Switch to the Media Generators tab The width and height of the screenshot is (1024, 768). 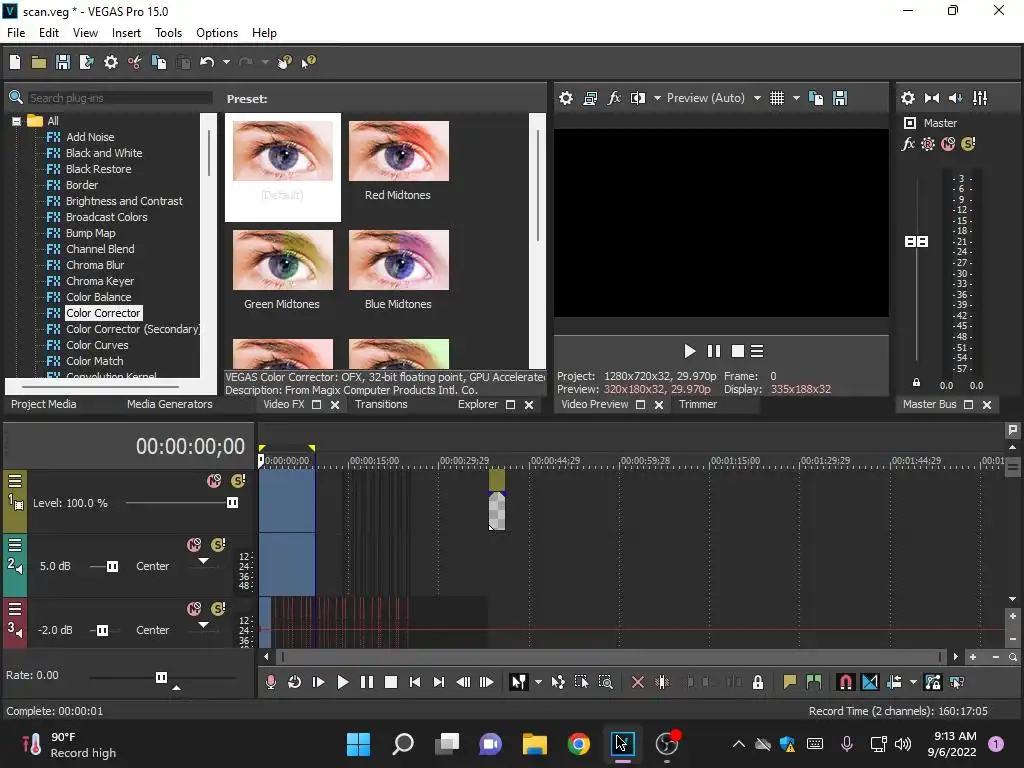pos(170,404)
